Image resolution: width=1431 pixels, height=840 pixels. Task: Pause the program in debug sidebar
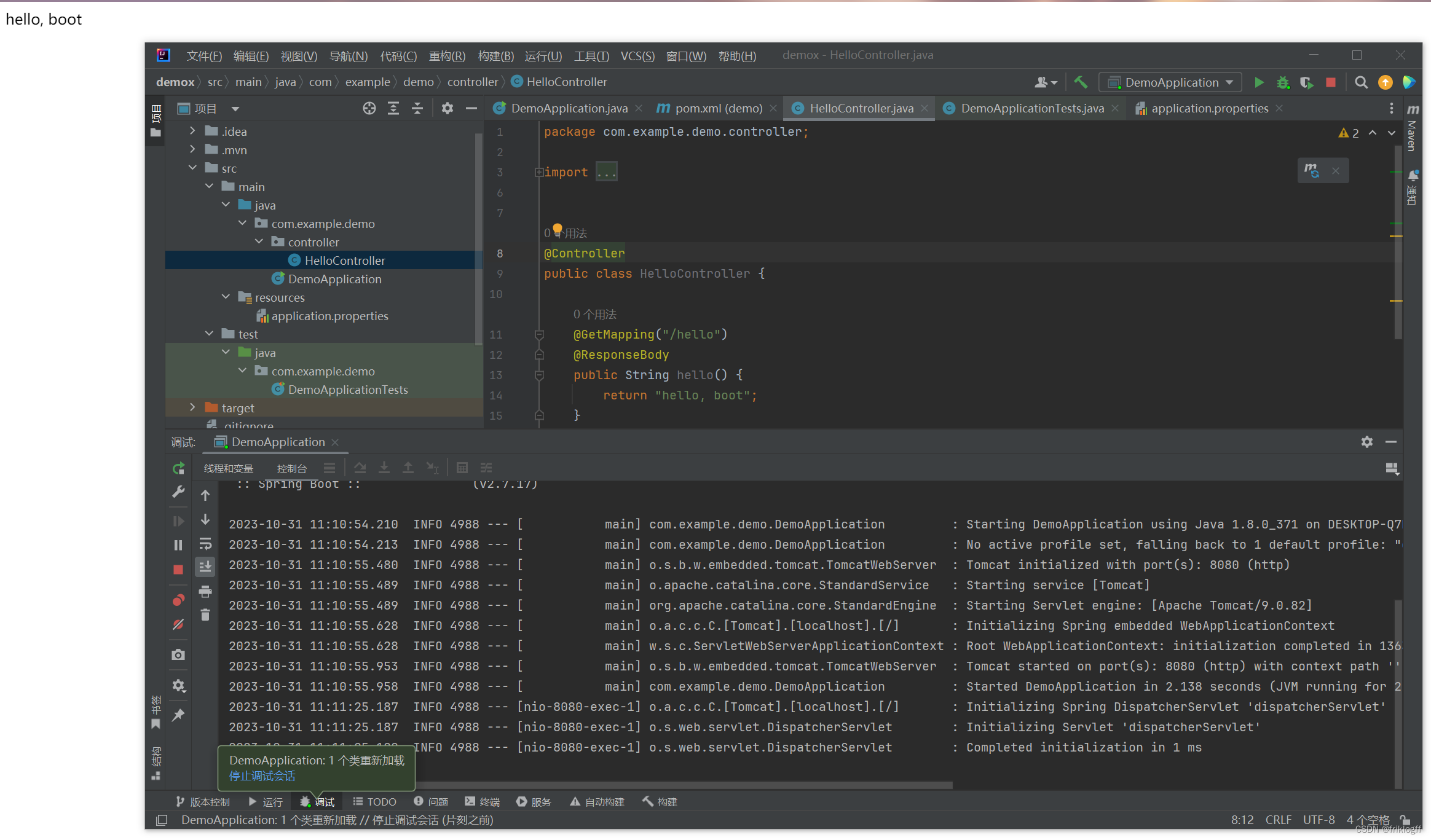(x=178, y=545)
